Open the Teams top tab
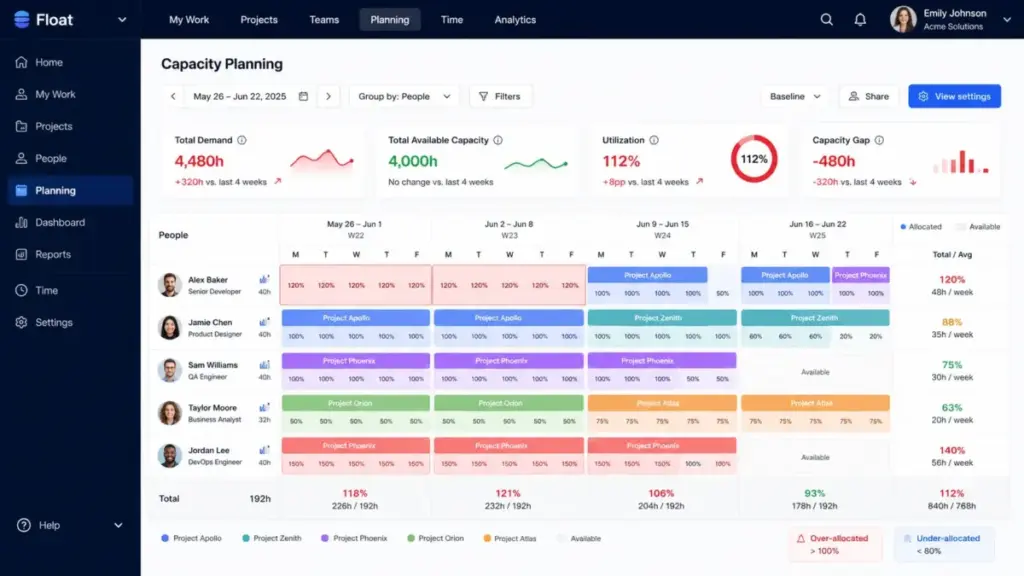1024x576 pixels. 324,20
